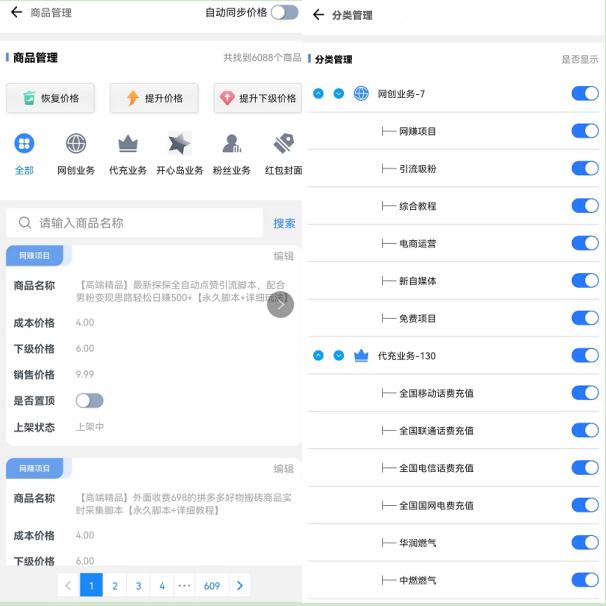Viewport: 606px width, 606px height.
Task: Toggle the 自动同步价格 switch
Action: pos(284,13)
